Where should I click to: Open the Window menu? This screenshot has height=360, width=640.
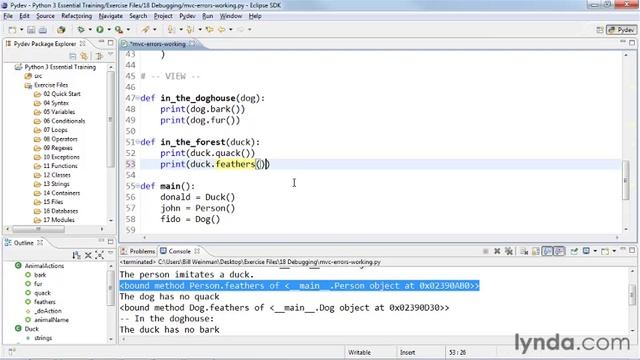231,16
